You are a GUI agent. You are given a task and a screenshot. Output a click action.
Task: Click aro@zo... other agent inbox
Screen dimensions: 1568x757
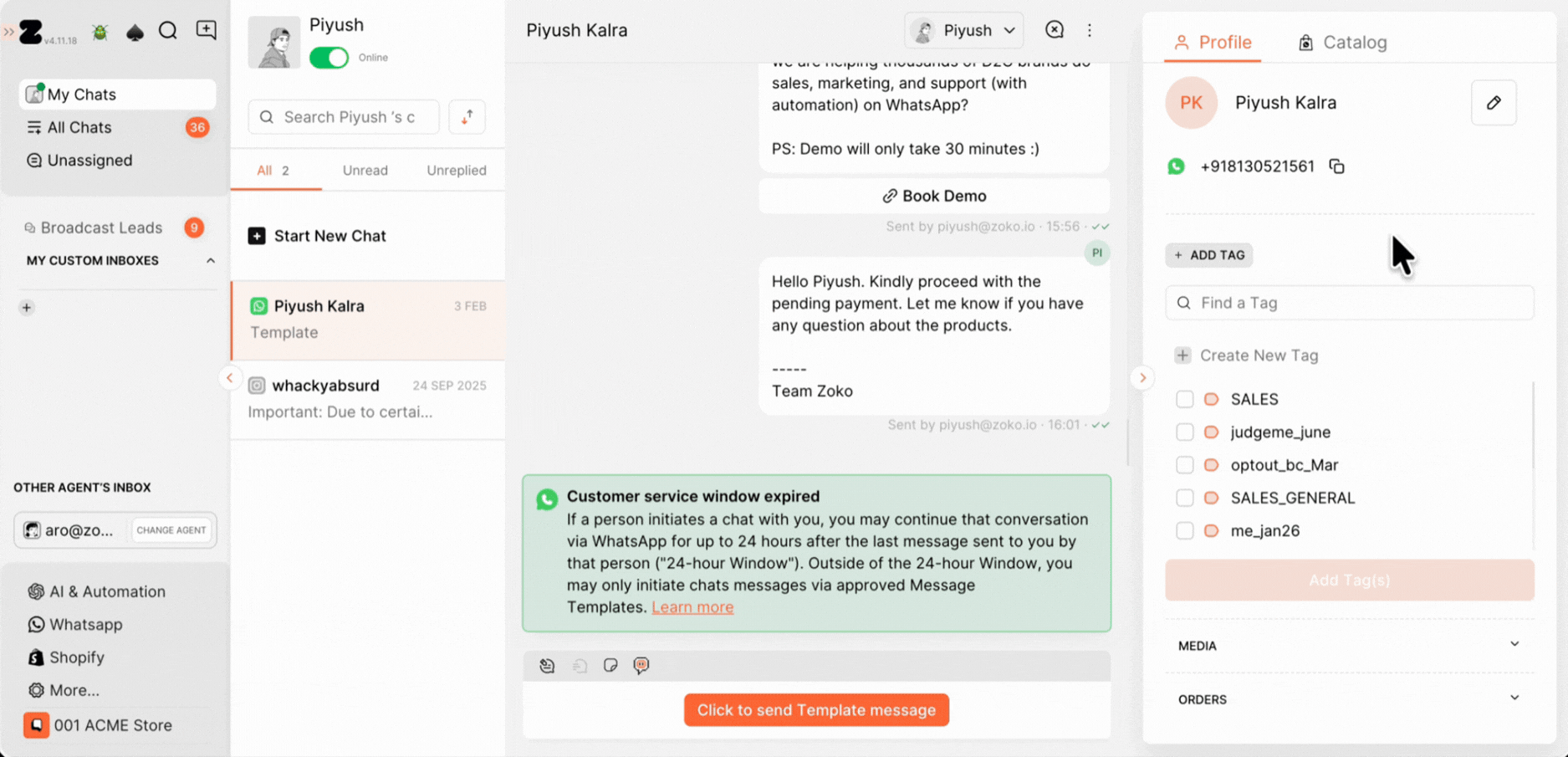click(72, 530)
